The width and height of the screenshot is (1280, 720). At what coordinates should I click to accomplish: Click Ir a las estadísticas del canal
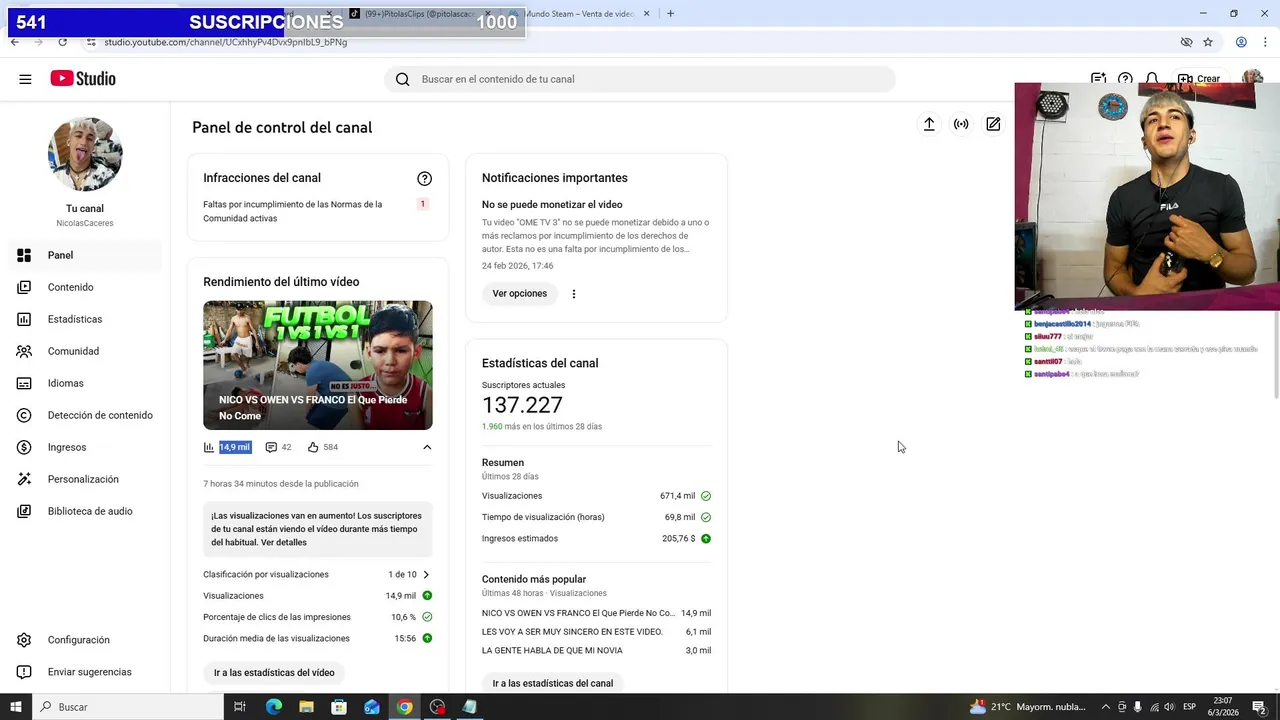[553, 683]
